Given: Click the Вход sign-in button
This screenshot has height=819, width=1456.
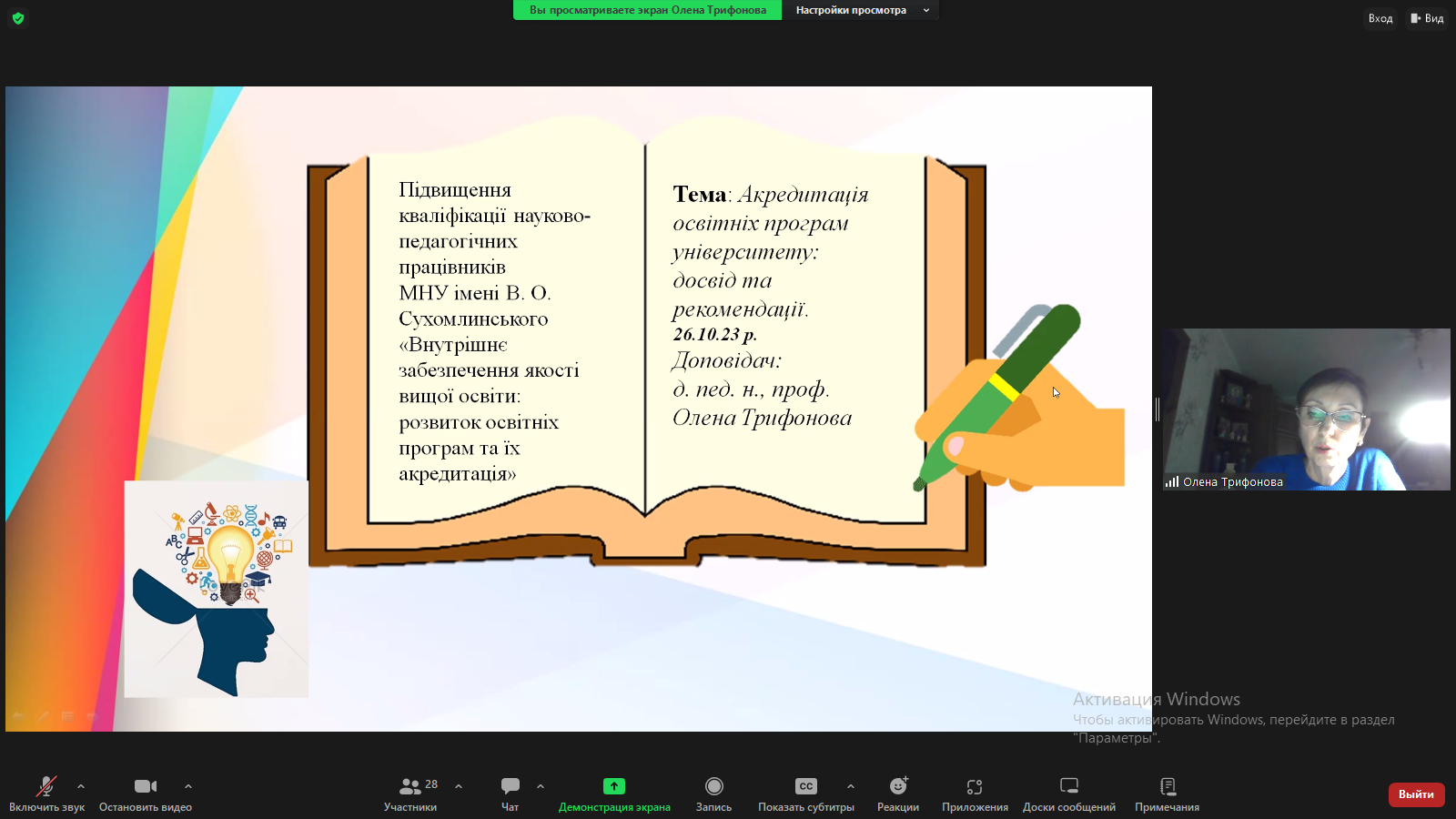Looking at the screenshot, I should coord(1380,18).
